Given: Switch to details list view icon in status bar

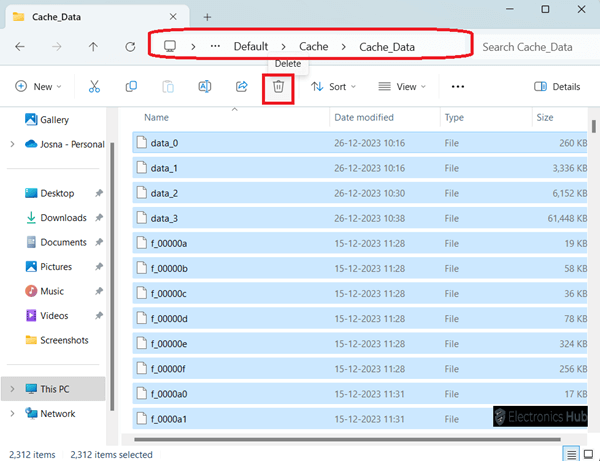Looking at the screenshot, I should [x=571, y=454].
